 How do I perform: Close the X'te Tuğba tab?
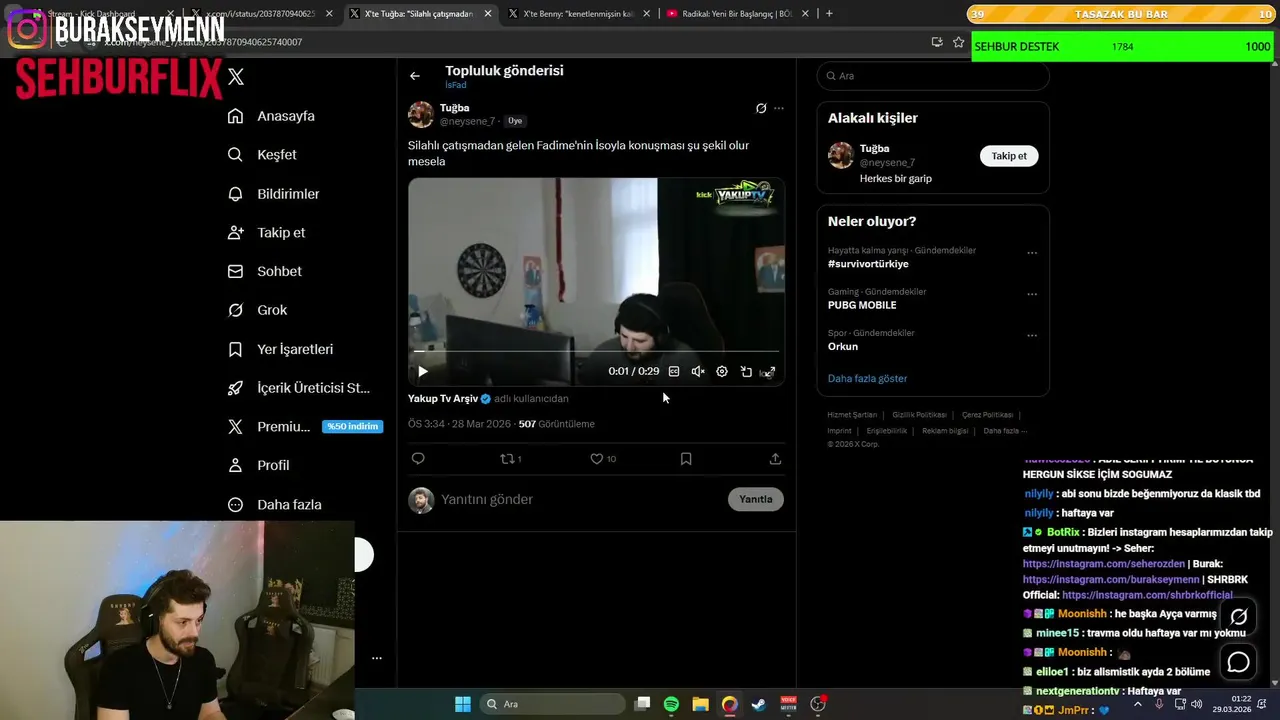488,14
